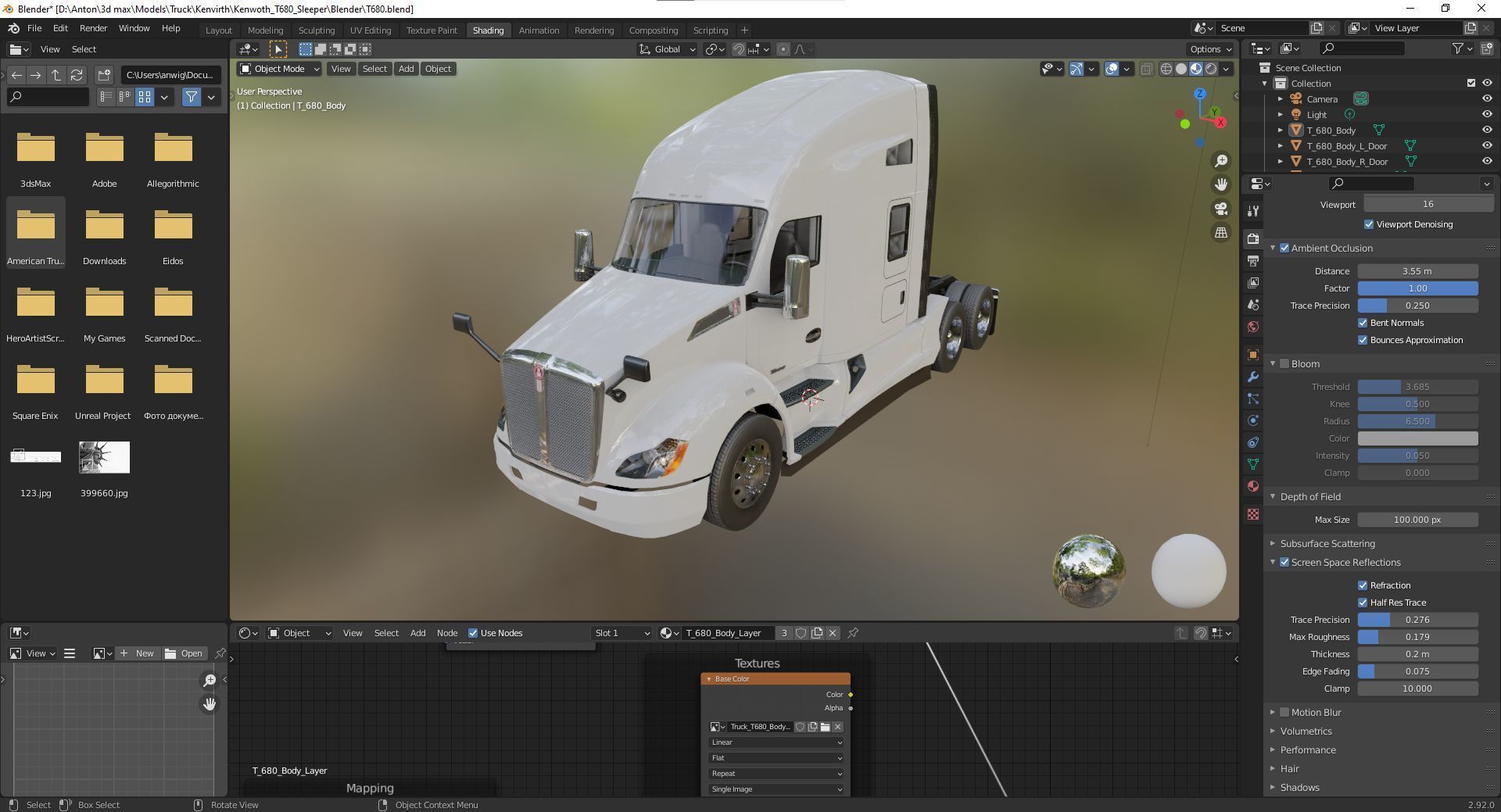The width and height of the screenshot is (1501, 812).
Task: Open the Object Constraints properties tab
Action: click(x=1253, y=442)
